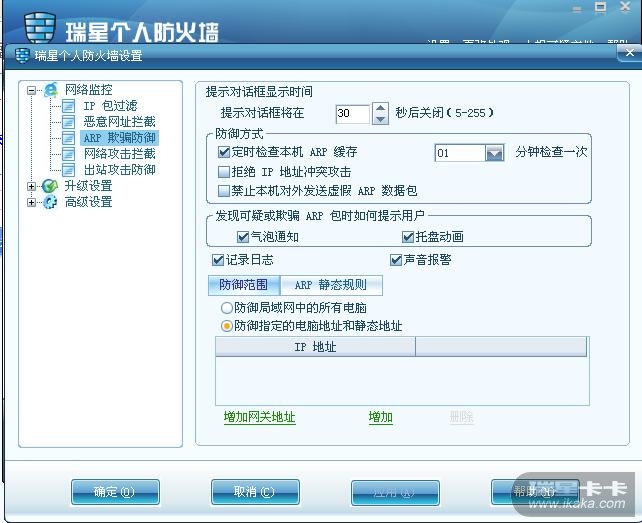Screen dimensions: 642x523
Task: Toggle 记录日志 checkbox
Action: [x=218, y=260]
